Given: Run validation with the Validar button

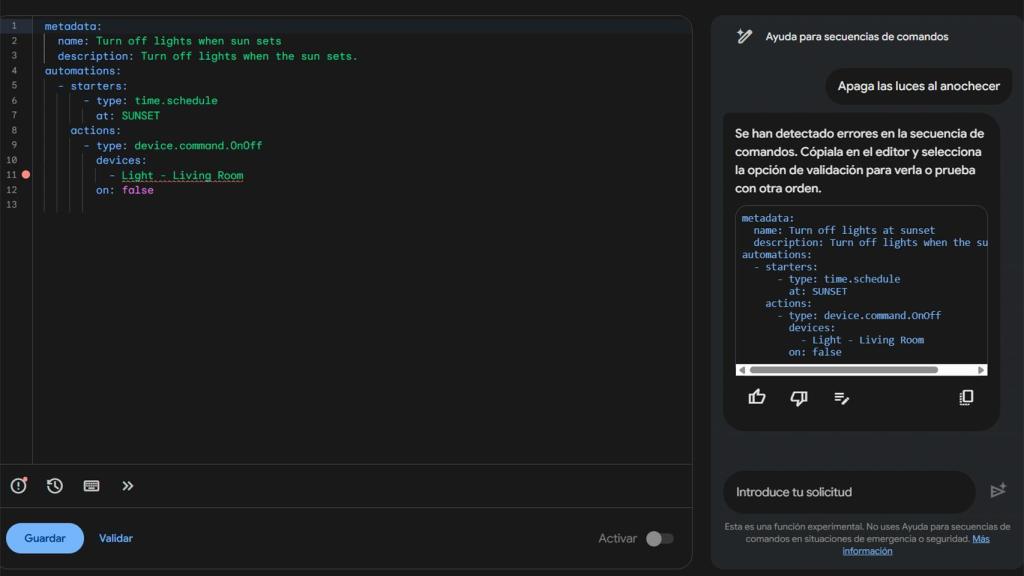Looking at the screenshot, I should 115,538.
